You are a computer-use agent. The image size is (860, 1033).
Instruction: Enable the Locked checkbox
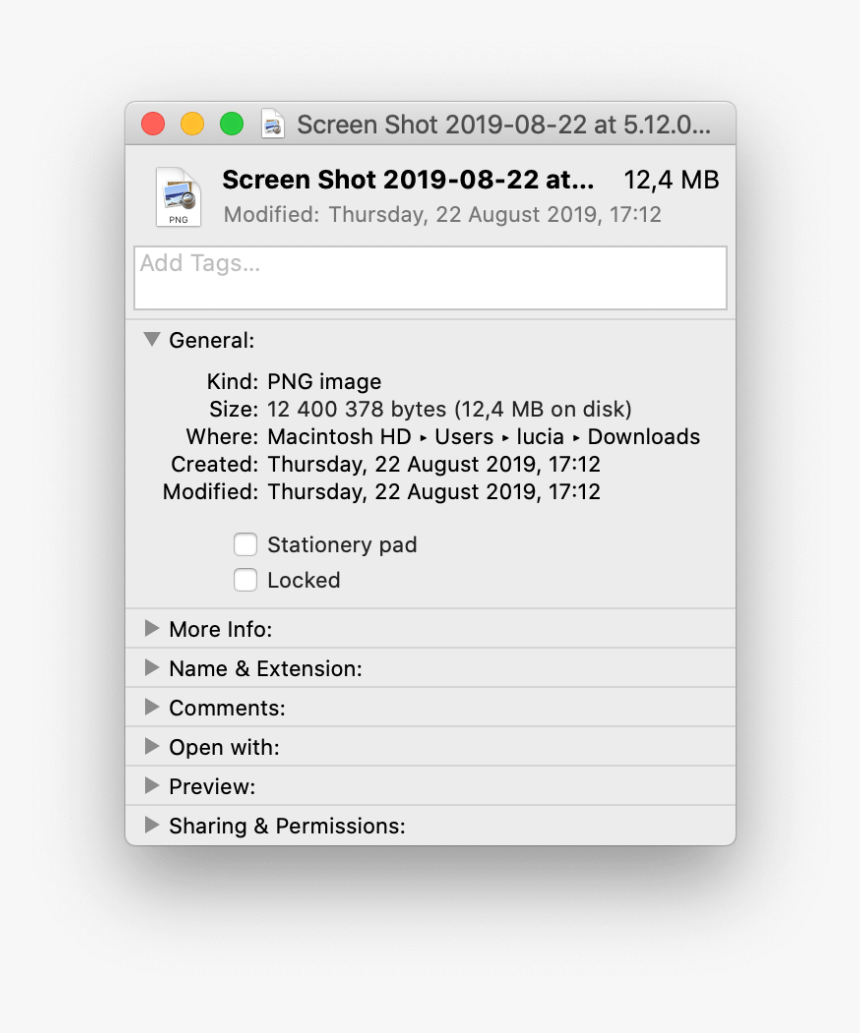click(x=245, y=580)
